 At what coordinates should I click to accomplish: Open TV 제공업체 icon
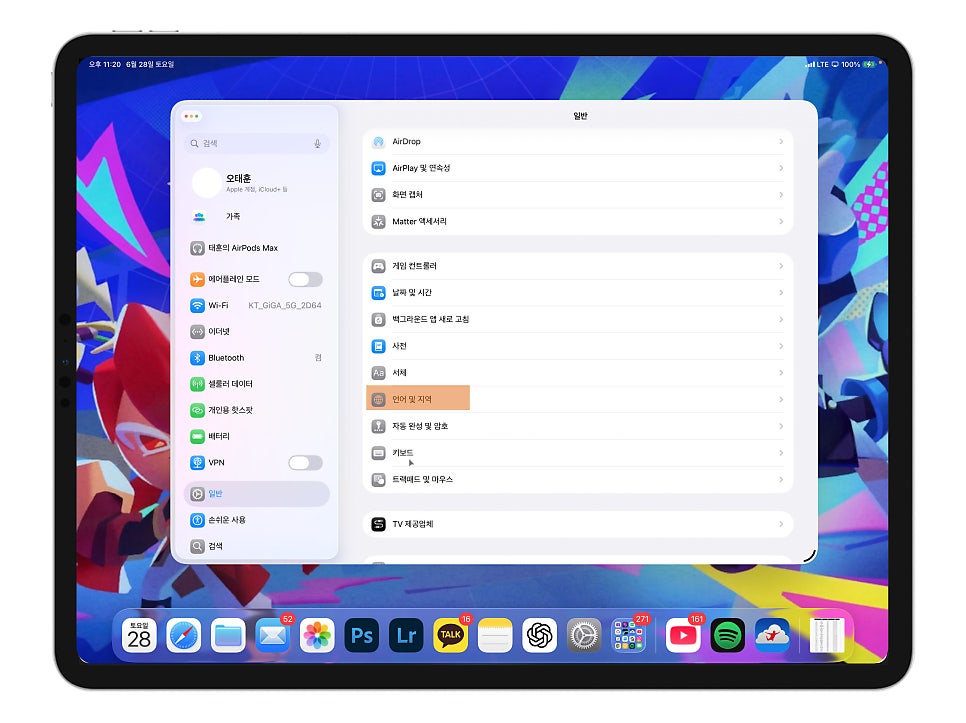[378, 524]
